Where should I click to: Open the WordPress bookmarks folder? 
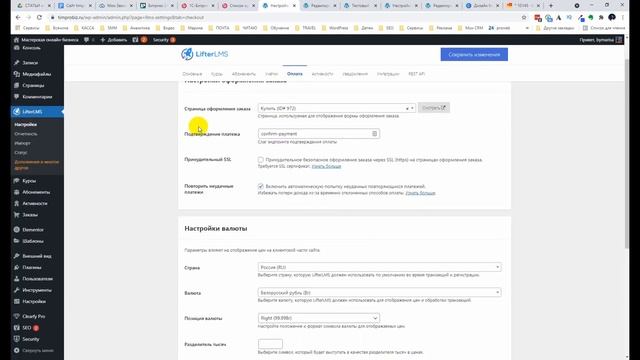tap(335, 28)
